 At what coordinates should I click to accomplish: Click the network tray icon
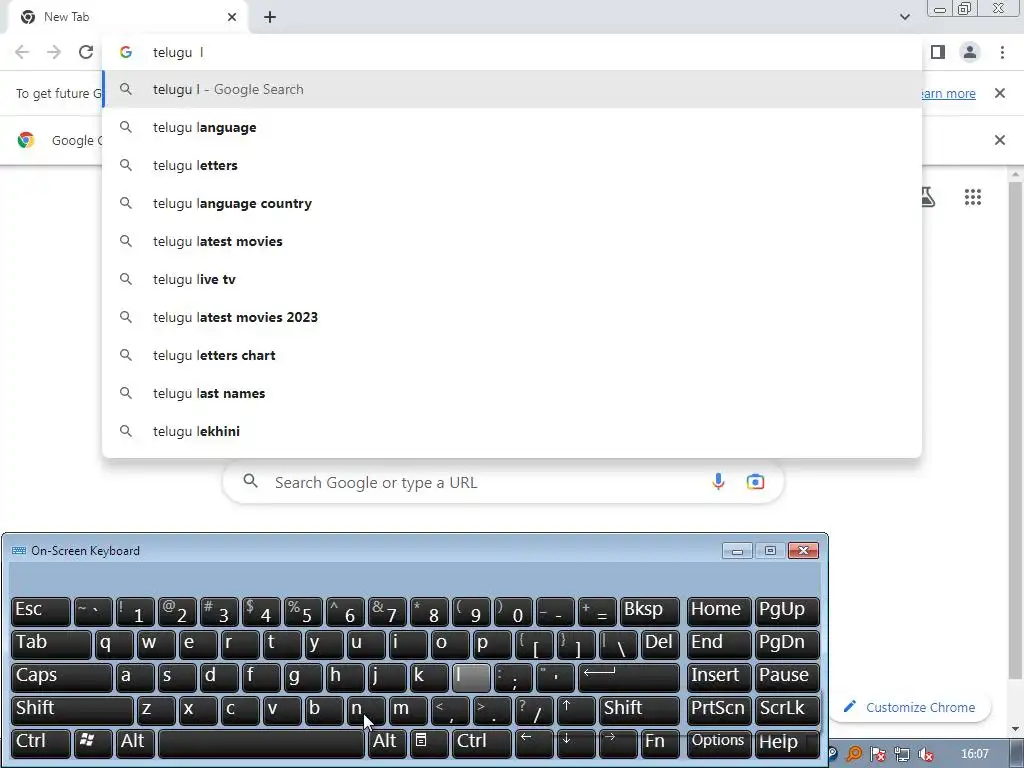click(x=902, y=754)
